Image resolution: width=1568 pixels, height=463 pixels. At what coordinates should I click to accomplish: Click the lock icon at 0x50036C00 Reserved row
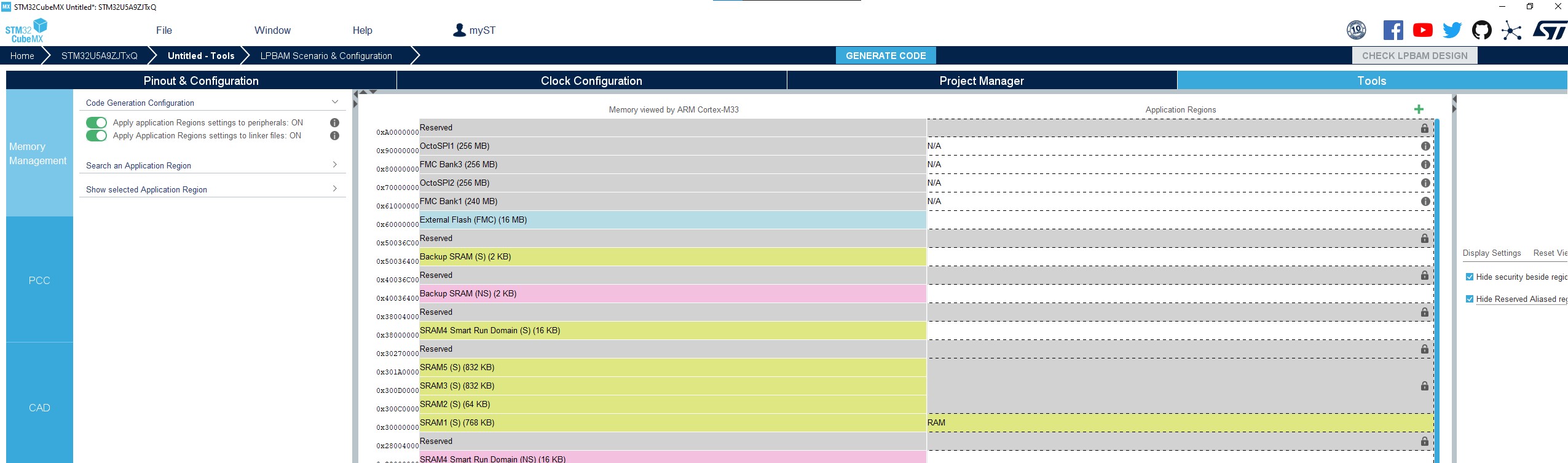coord(1424,238)
